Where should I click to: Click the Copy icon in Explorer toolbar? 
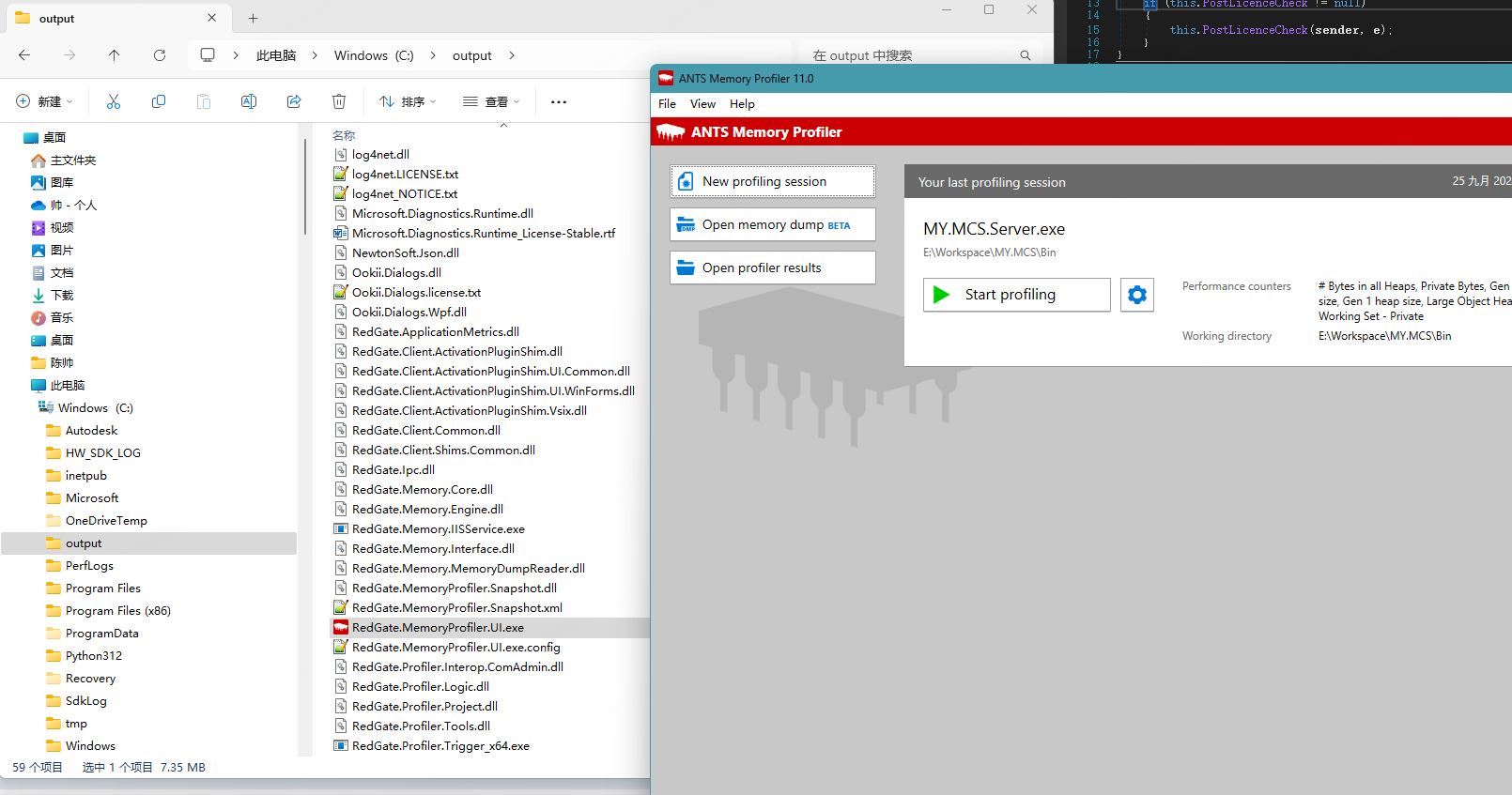tap(159, 101)
